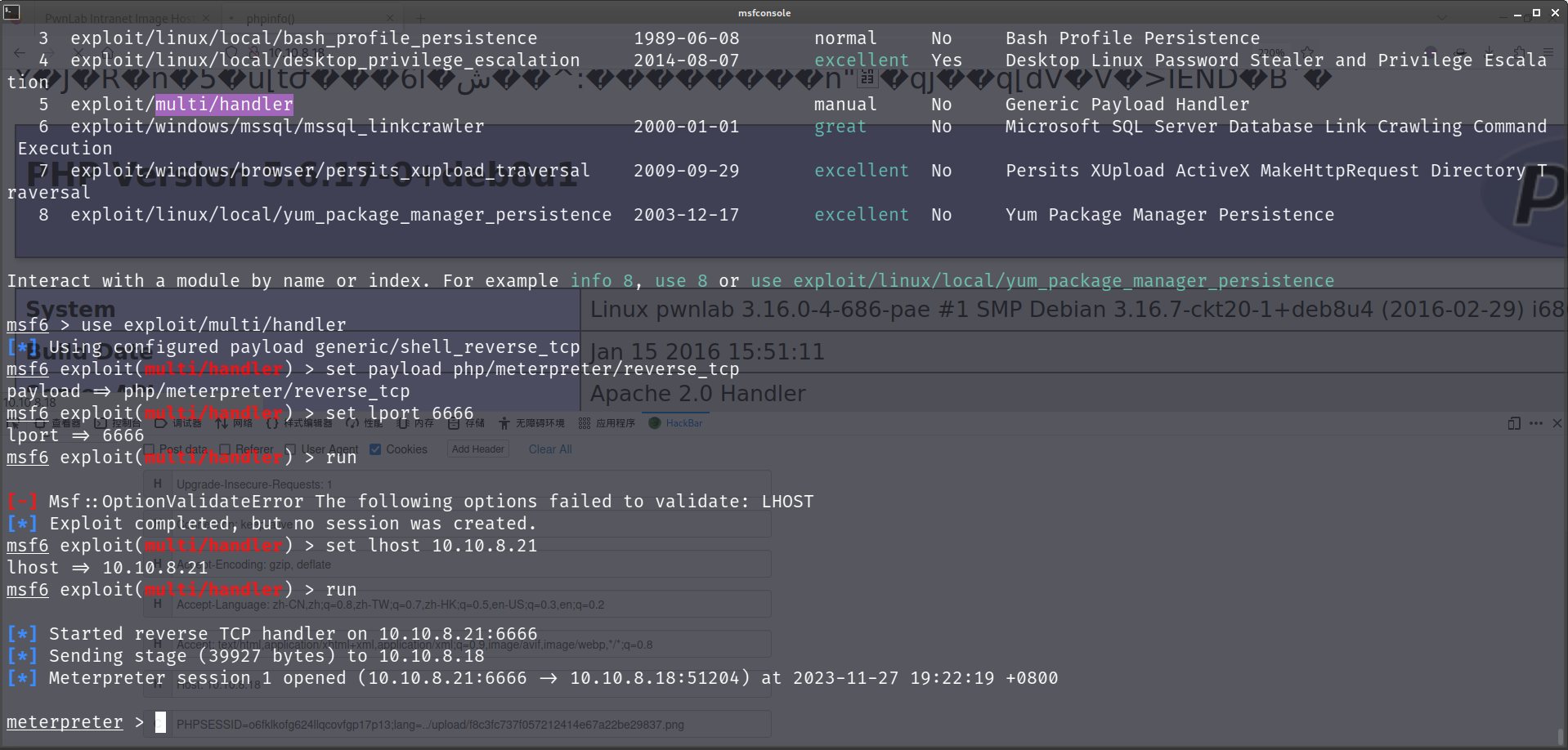Close the phpinfo() tab in Firefox
The image size is (1568, 750).
click(390, 18)
